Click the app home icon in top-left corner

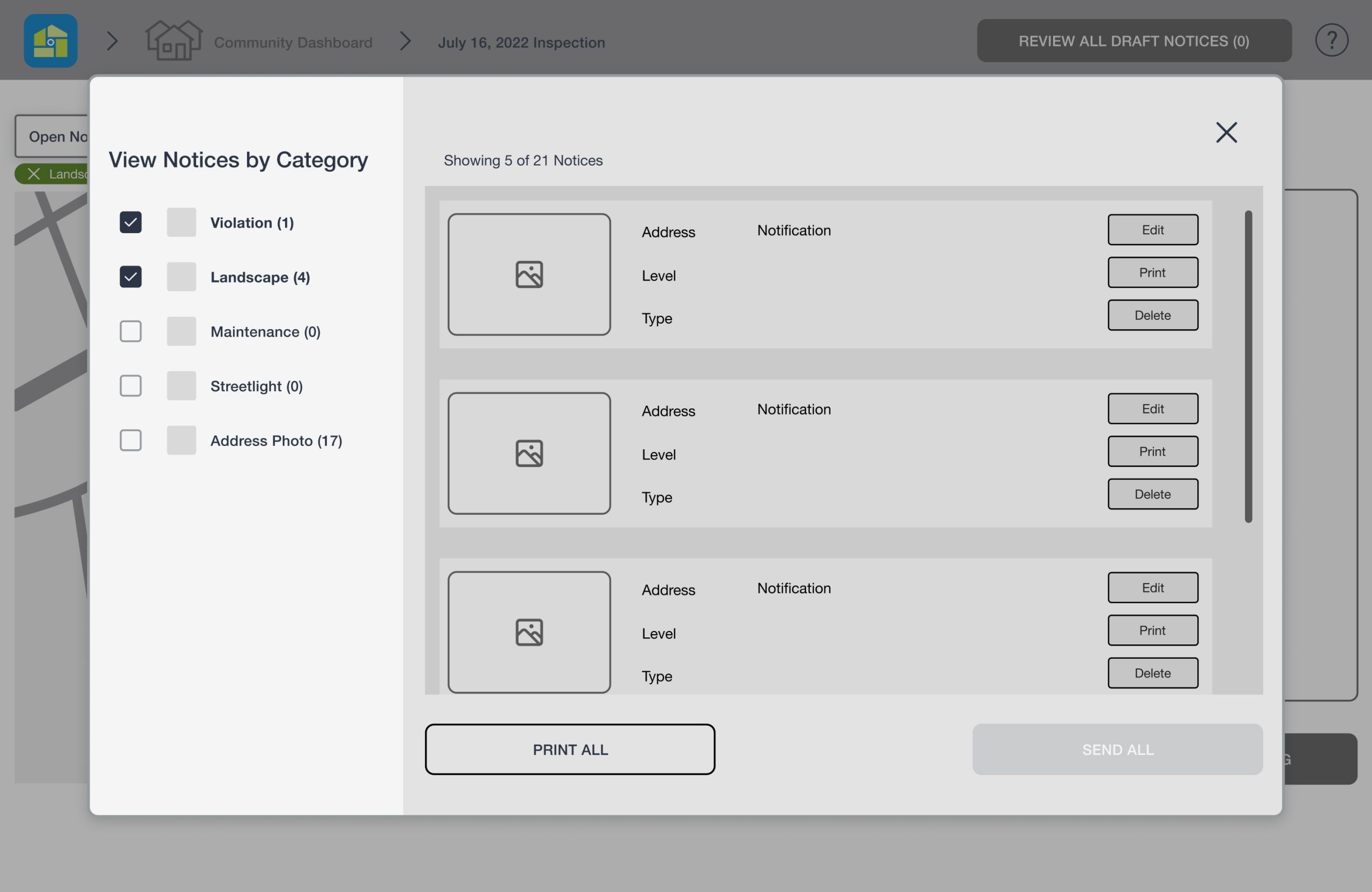click(x=50, y=40)
